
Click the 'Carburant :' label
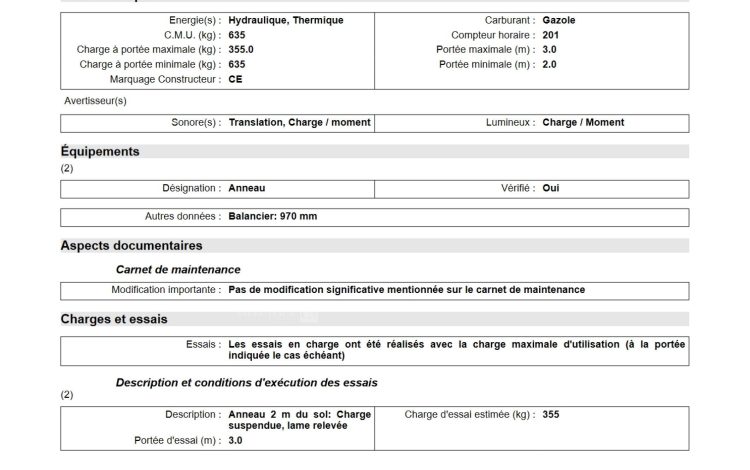tap(510, 21)
